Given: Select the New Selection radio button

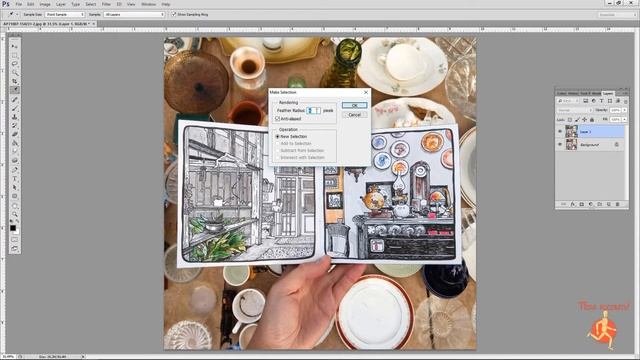Looking at the screenshot, I should click(278, 136).
